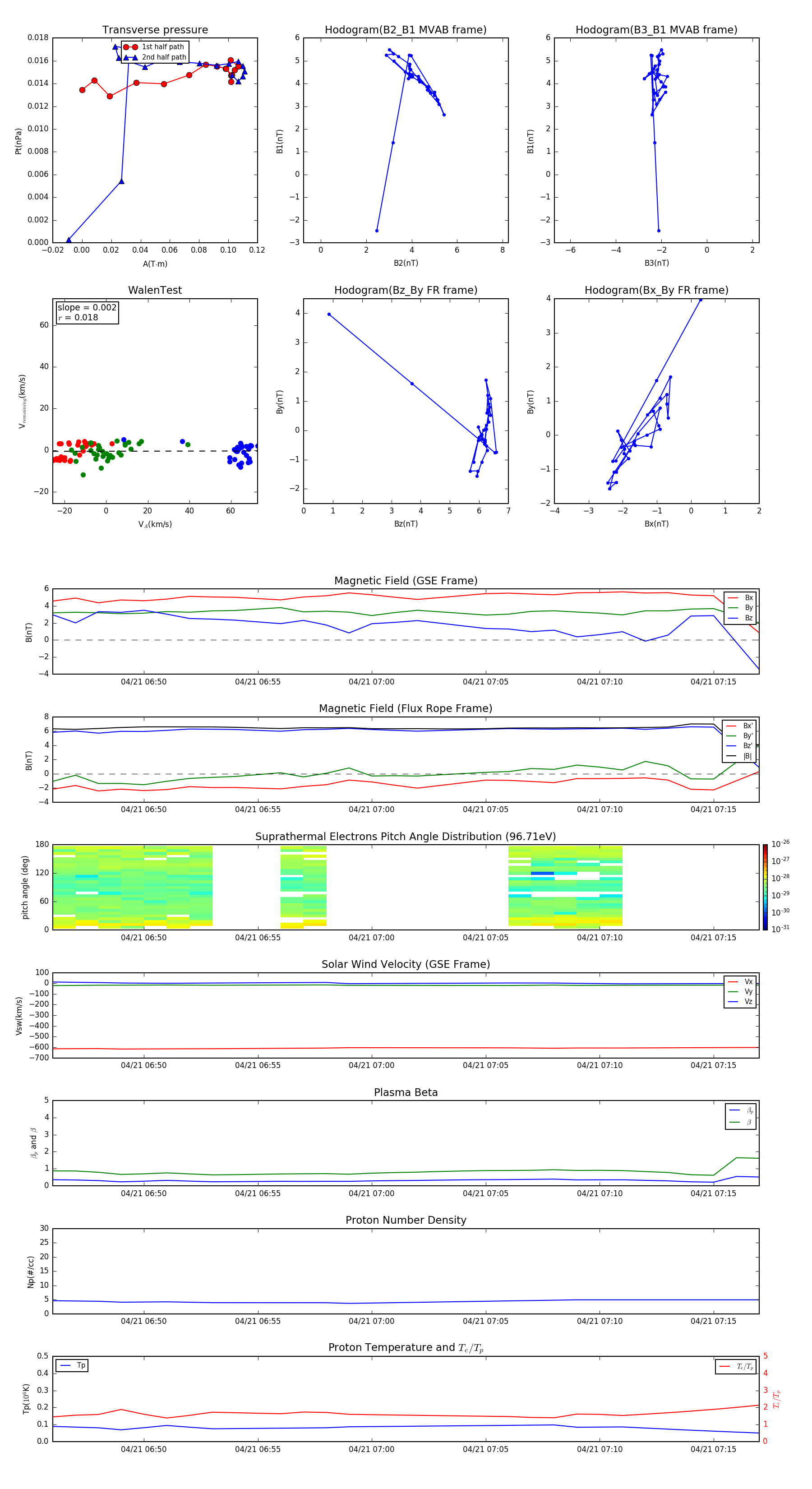Click the '04/21 06:50' tick under GSE panel

[143, 682]
